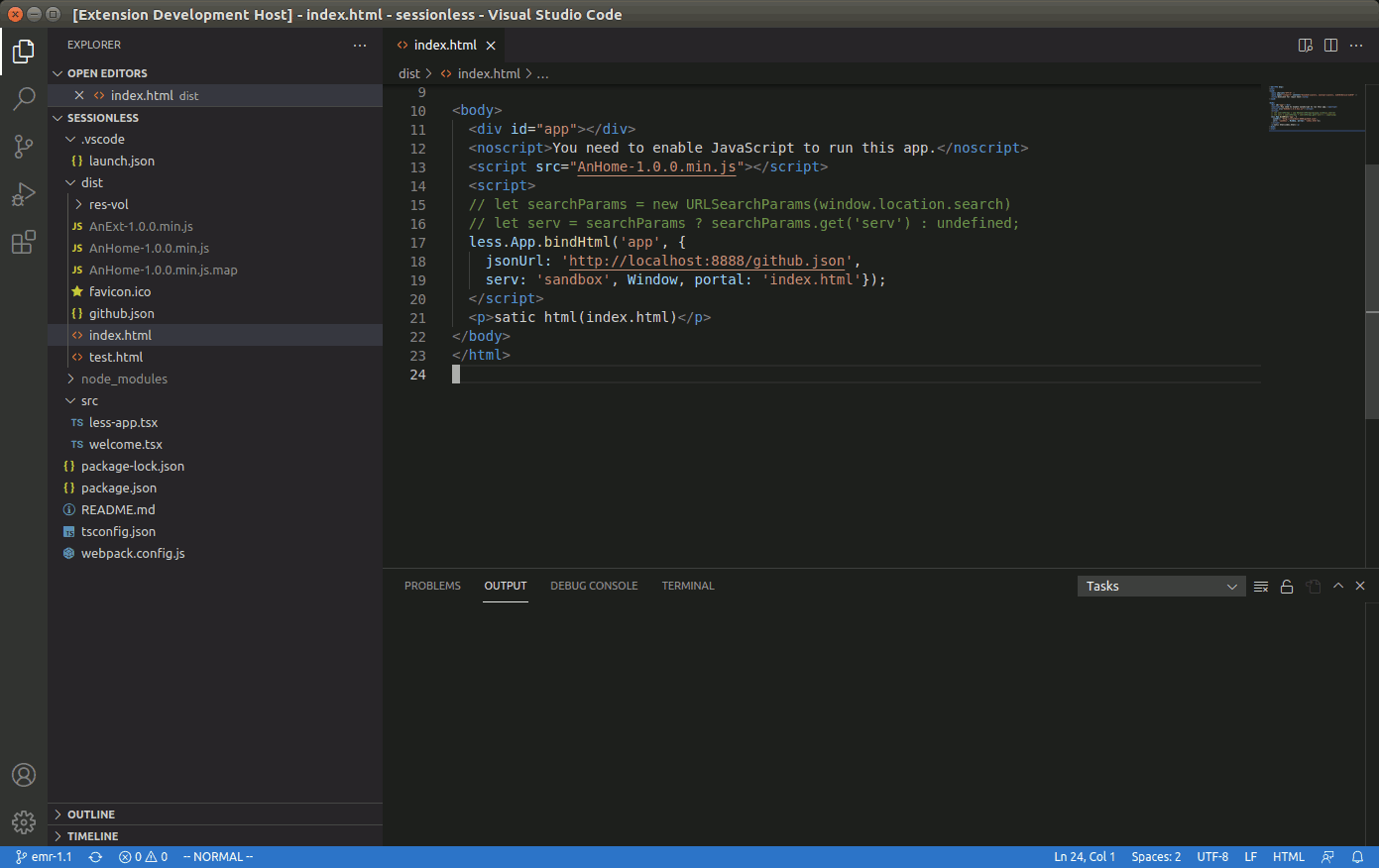1379x868 pixels.
Task: Switch to the Output tab
Action: pos(506,586)
